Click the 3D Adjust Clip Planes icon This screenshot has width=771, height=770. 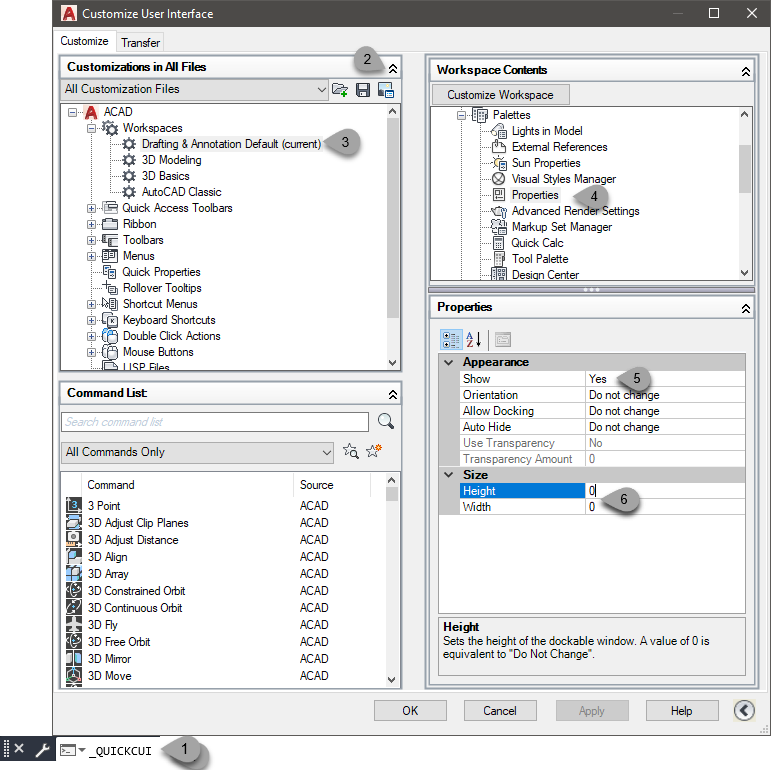coord(74,522)
